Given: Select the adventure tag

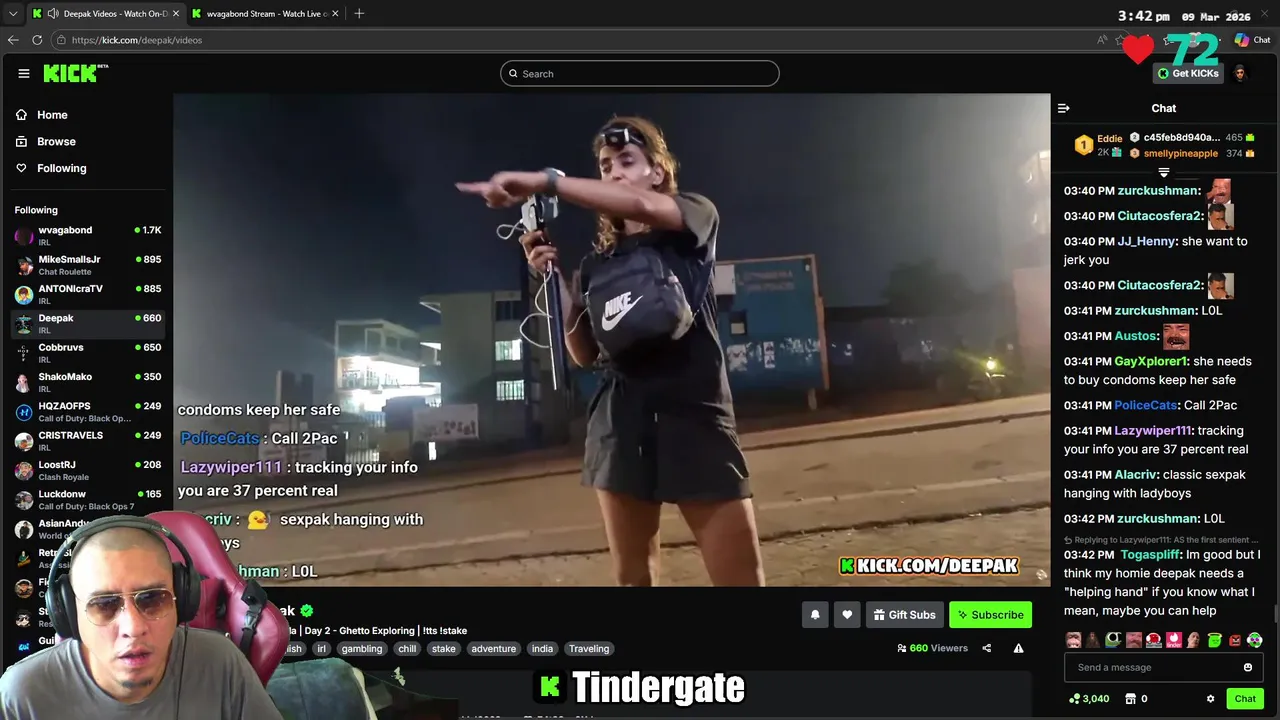Looking at the screenshot, I should pyautogui.click(x=493, y=648).
